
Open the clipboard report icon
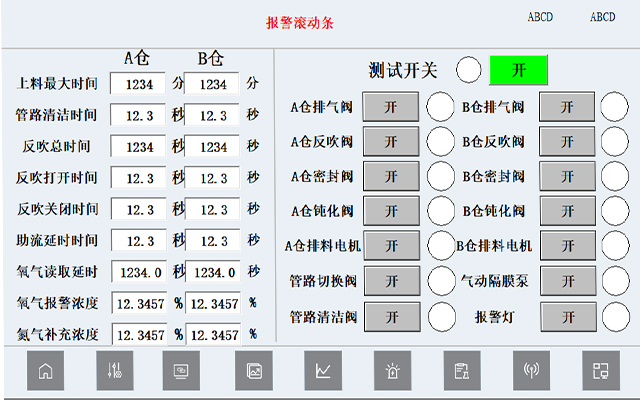click(x=462, y=370)
